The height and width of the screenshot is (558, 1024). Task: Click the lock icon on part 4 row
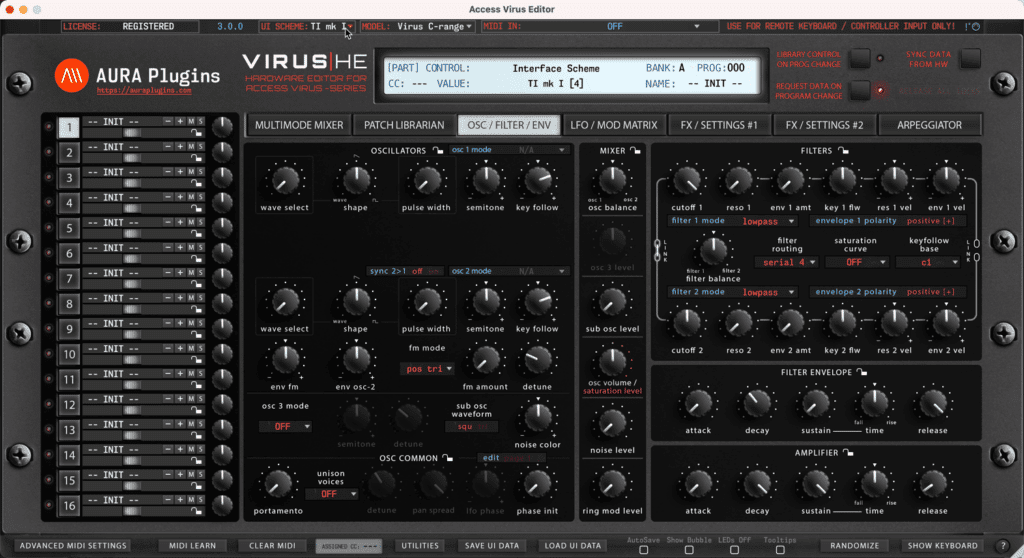click(196, 208)
